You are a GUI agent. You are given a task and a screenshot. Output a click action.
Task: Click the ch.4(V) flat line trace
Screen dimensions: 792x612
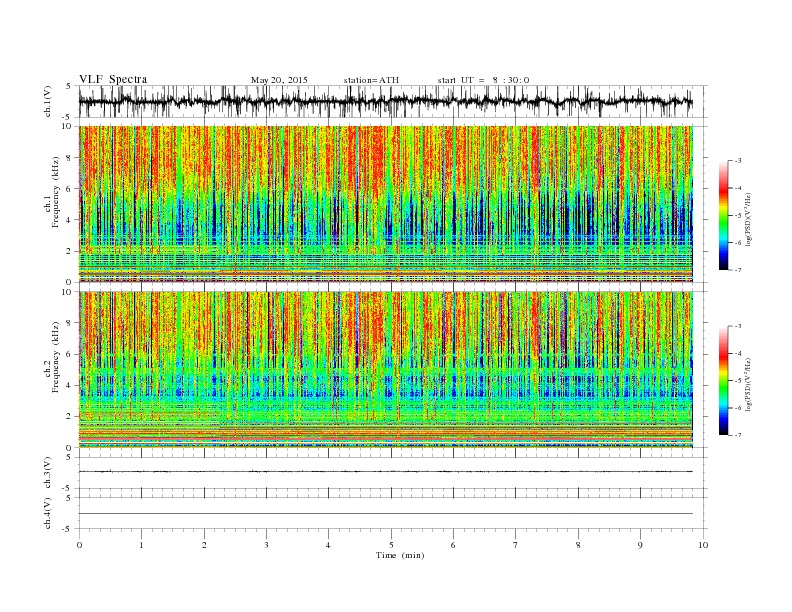click(386, 514)
